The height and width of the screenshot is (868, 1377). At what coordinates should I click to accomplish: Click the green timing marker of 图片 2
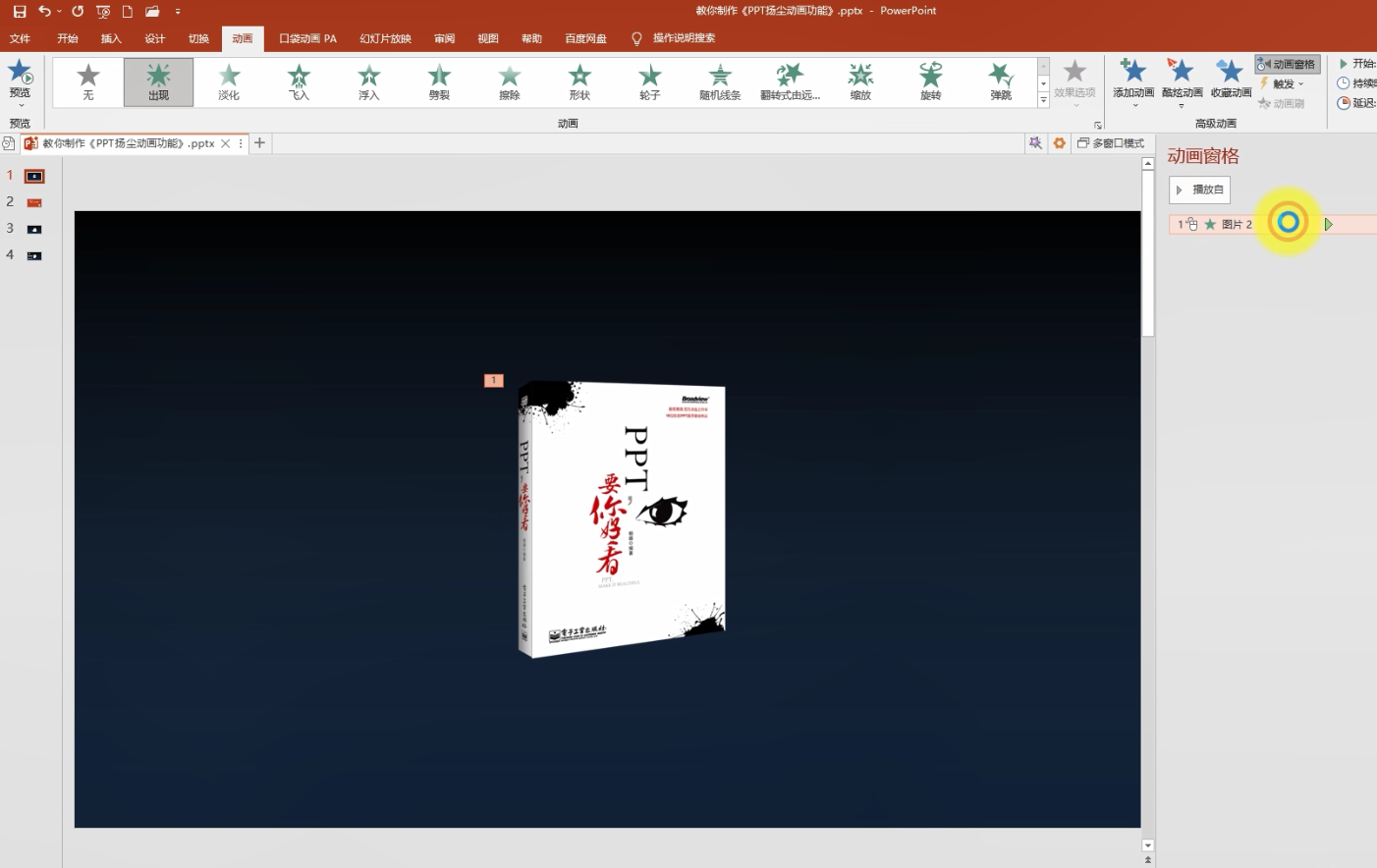1329,225
